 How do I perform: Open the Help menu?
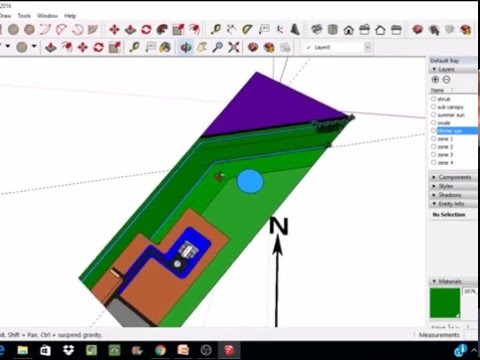70,16
